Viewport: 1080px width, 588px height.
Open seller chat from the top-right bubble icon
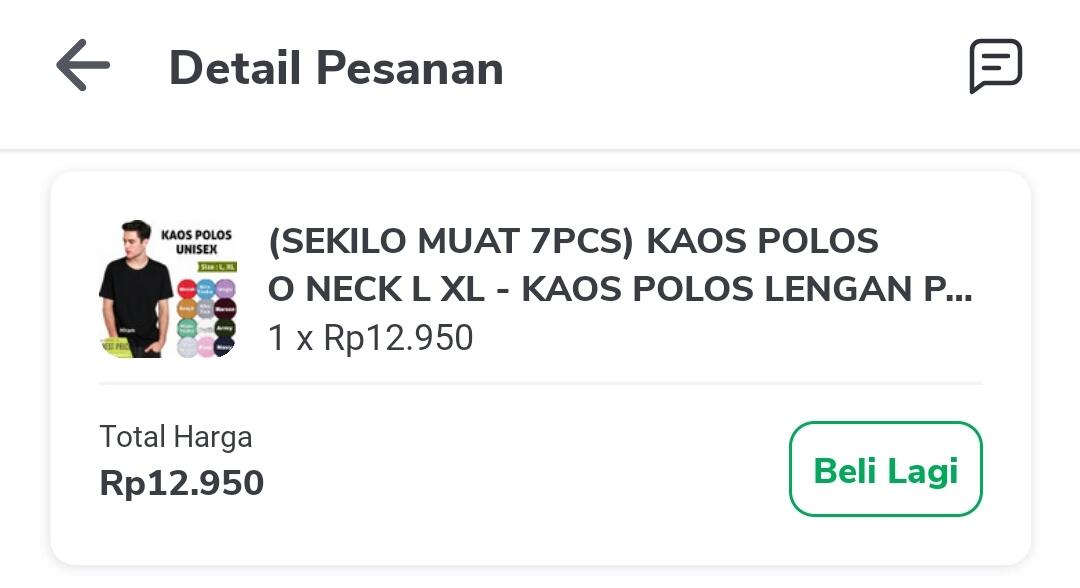coord(997,65)
